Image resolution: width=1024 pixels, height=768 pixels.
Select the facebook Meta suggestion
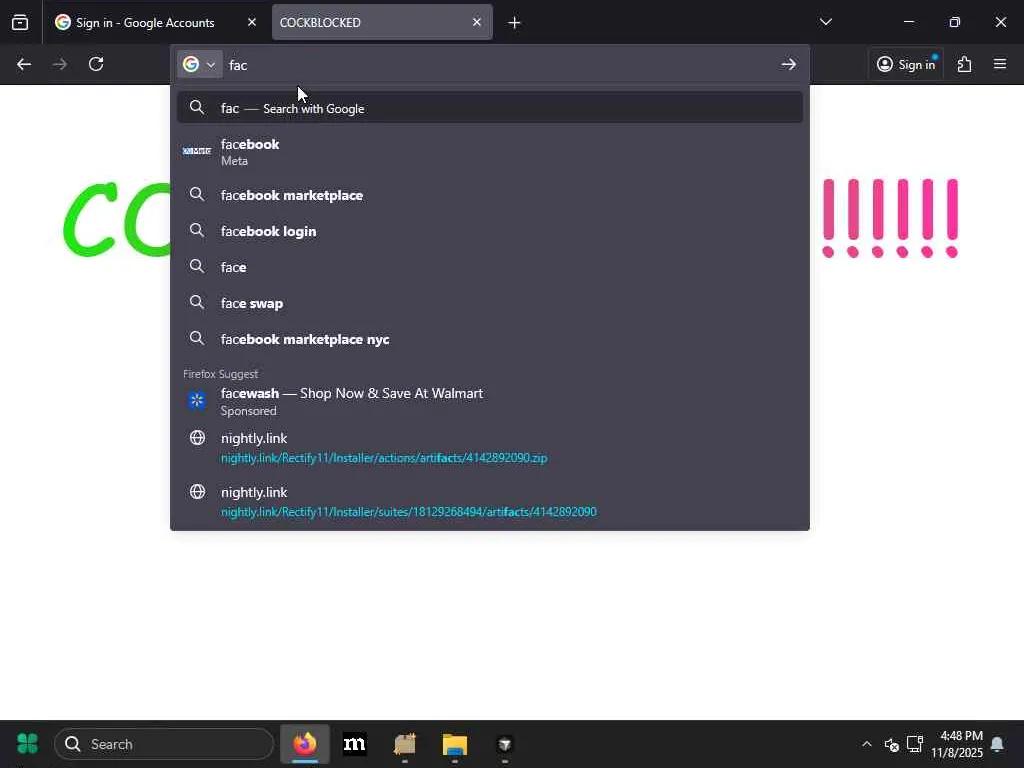[x=490, y=152]
